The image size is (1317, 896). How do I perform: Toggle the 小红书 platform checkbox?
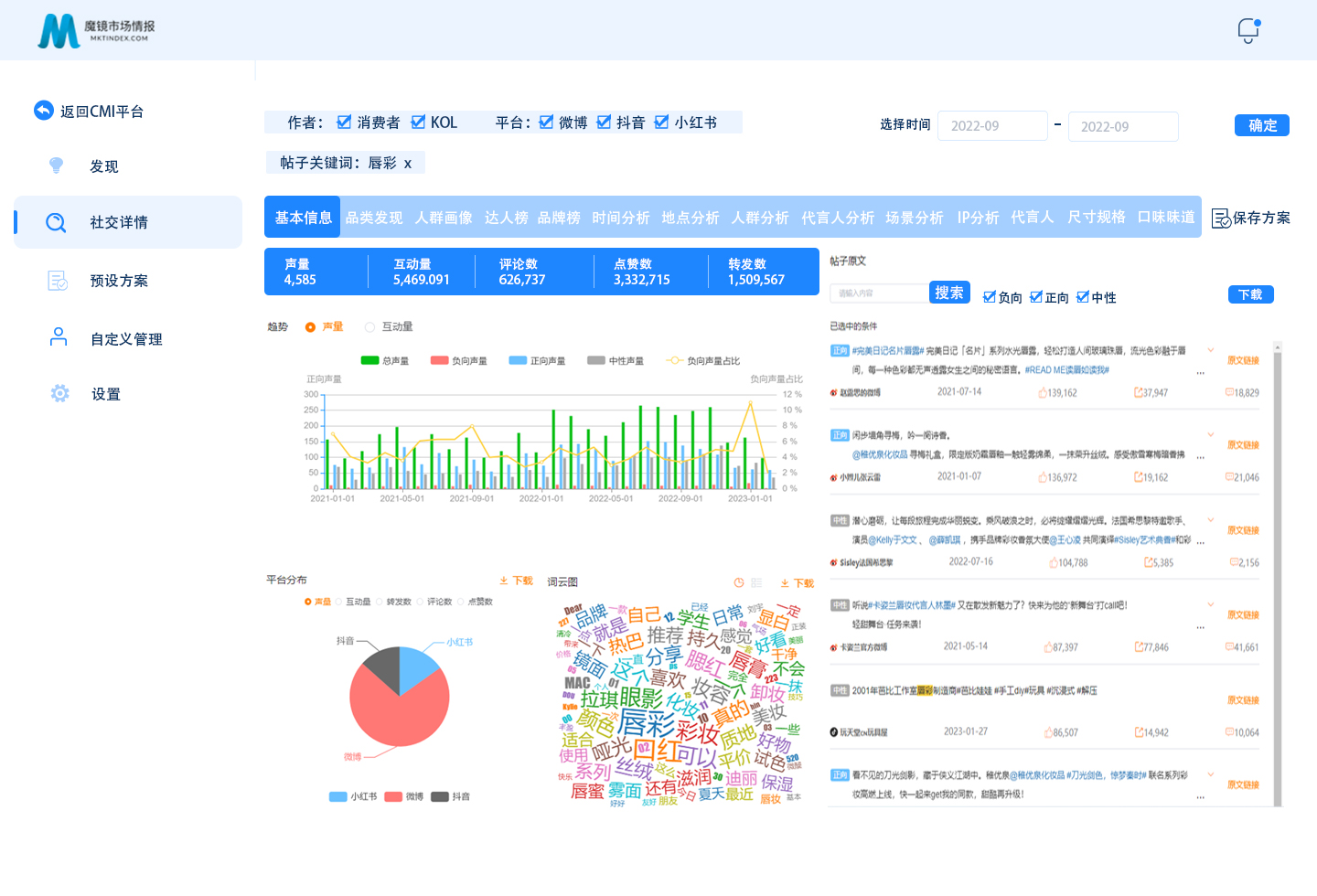pos(661,123)
